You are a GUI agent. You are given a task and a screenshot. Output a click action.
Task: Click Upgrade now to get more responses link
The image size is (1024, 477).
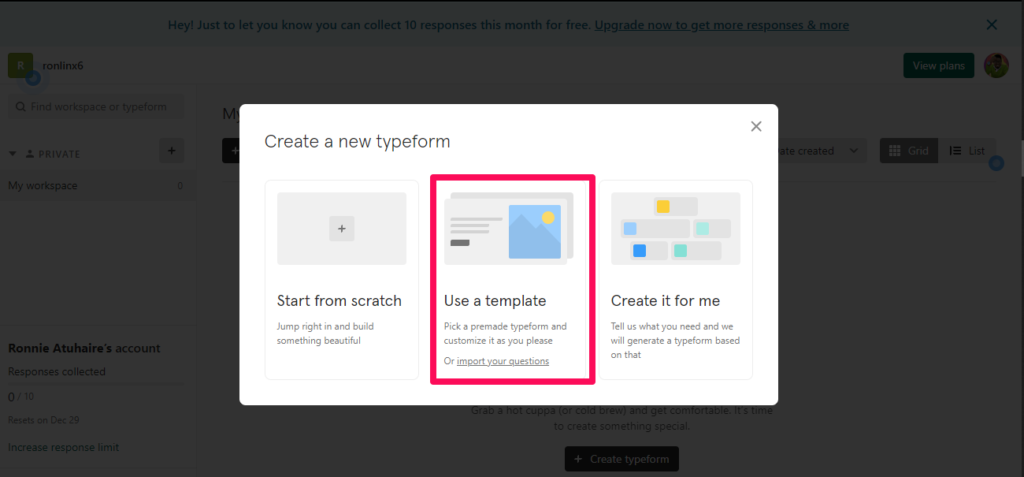pos(722,25)
